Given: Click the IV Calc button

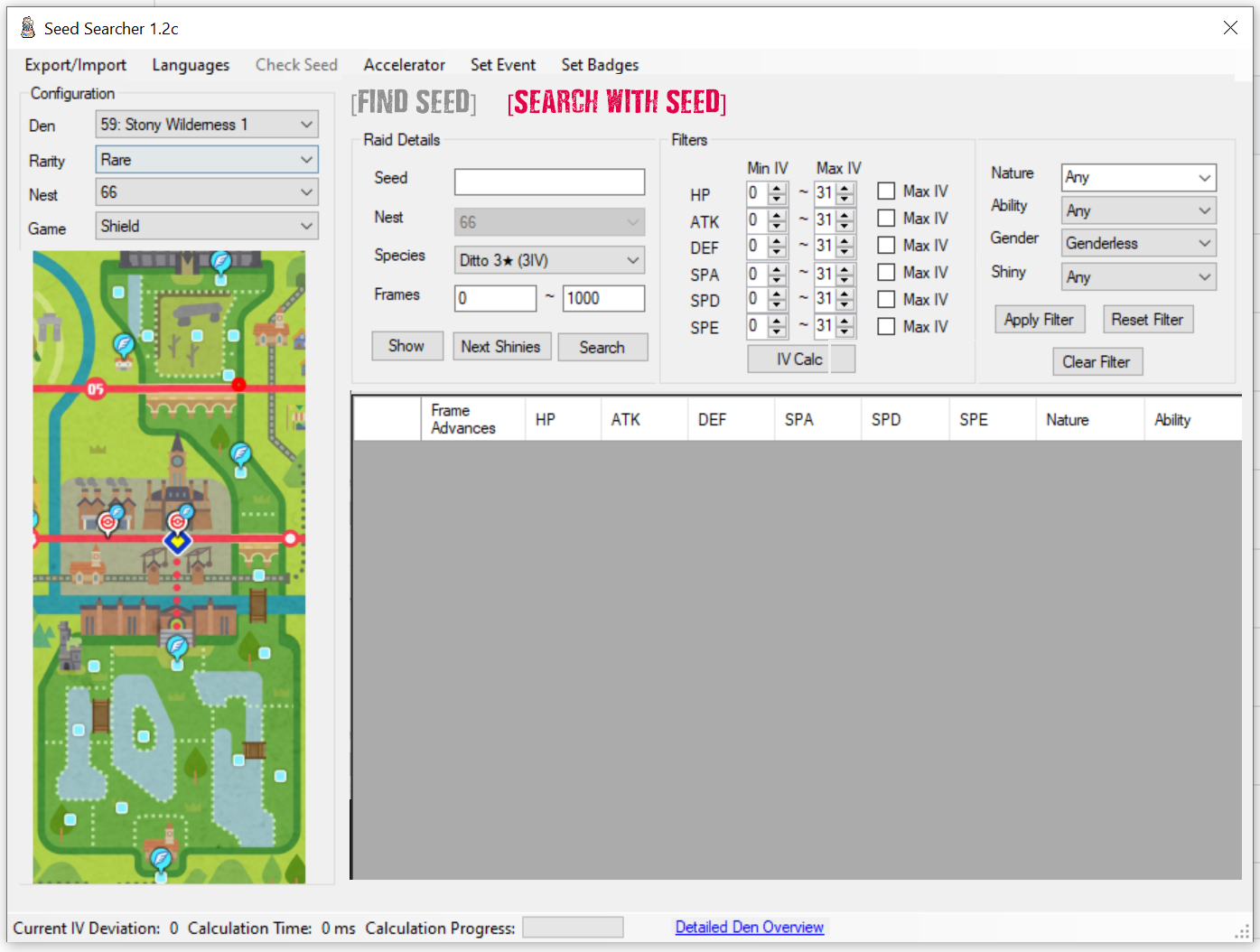Looking at the screenshot, I should tap(800, 359).
